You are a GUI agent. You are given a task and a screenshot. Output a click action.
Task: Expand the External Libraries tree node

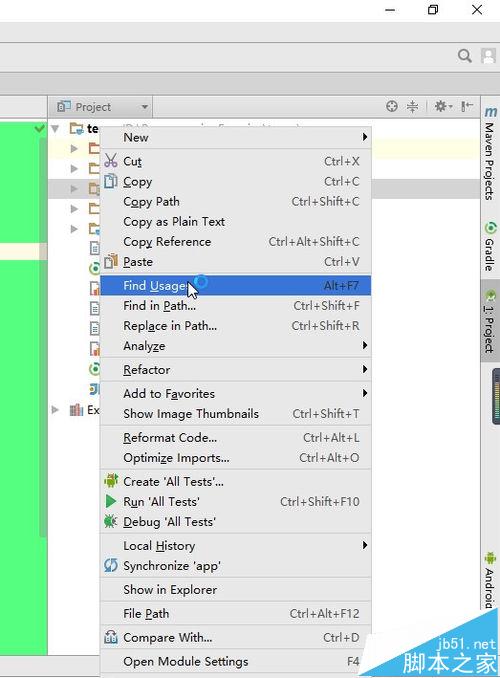(55, 409)
